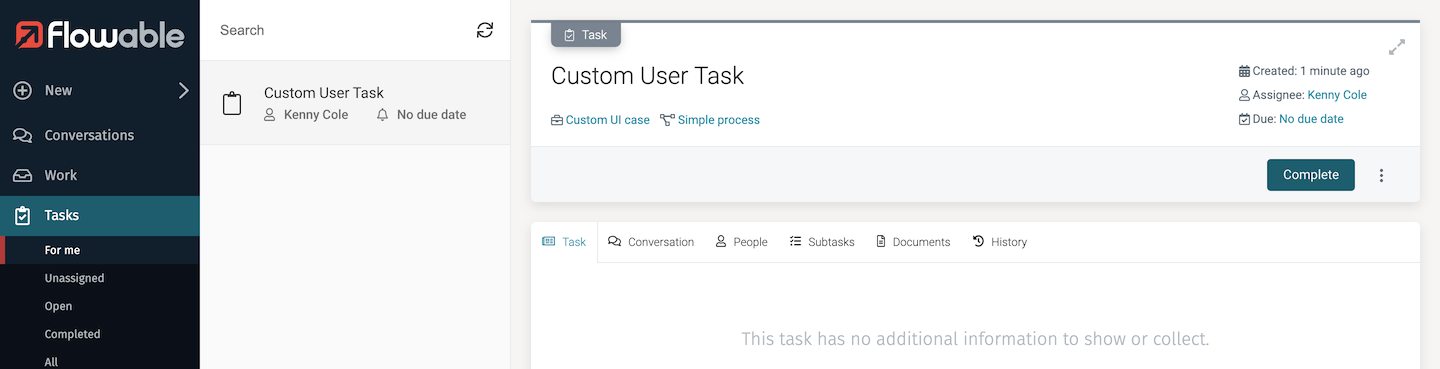Open the Documents tab
Screen dimensions: 1440x369
click(x=913, y=242)
